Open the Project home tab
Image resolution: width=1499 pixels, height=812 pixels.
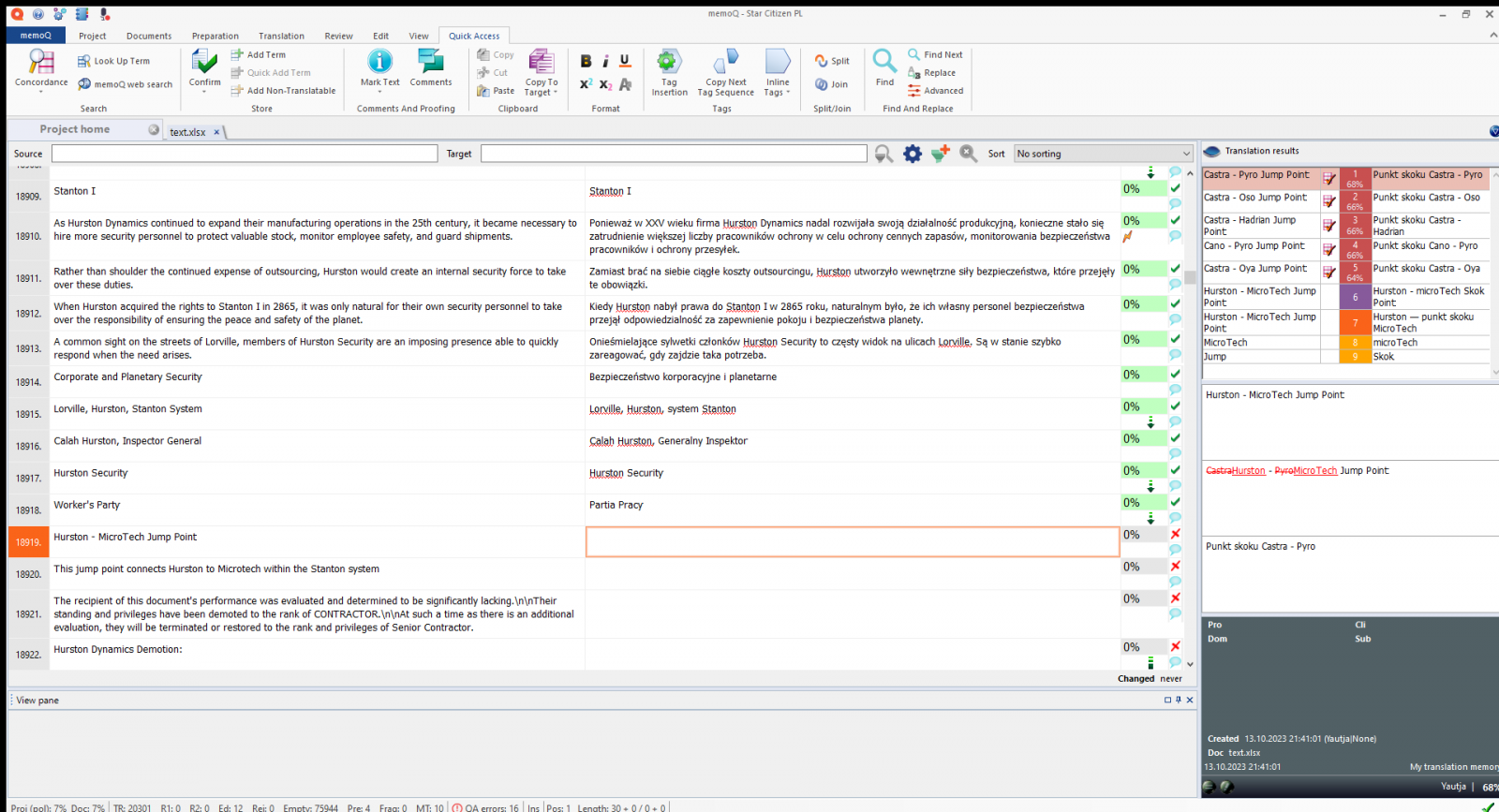pos(75,129)
